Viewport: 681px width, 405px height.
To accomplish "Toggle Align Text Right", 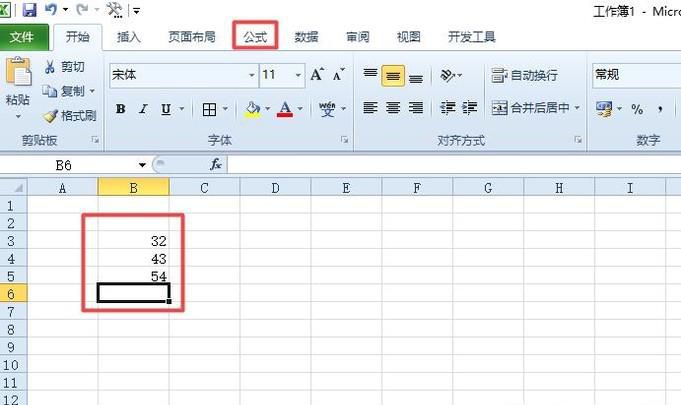I will coord(416,108).
